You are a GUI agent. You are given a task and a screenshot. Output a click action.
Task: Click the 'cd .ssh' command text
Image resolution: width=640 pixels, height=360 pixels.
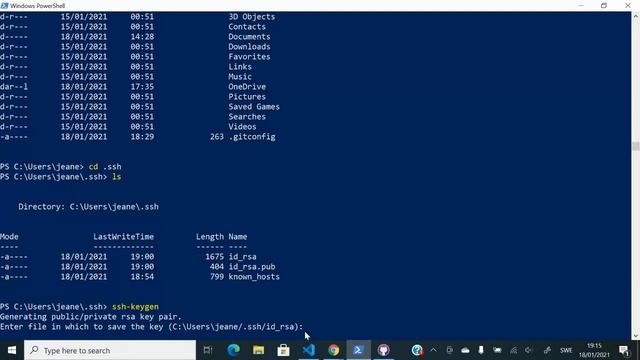[x=105, y=167]
